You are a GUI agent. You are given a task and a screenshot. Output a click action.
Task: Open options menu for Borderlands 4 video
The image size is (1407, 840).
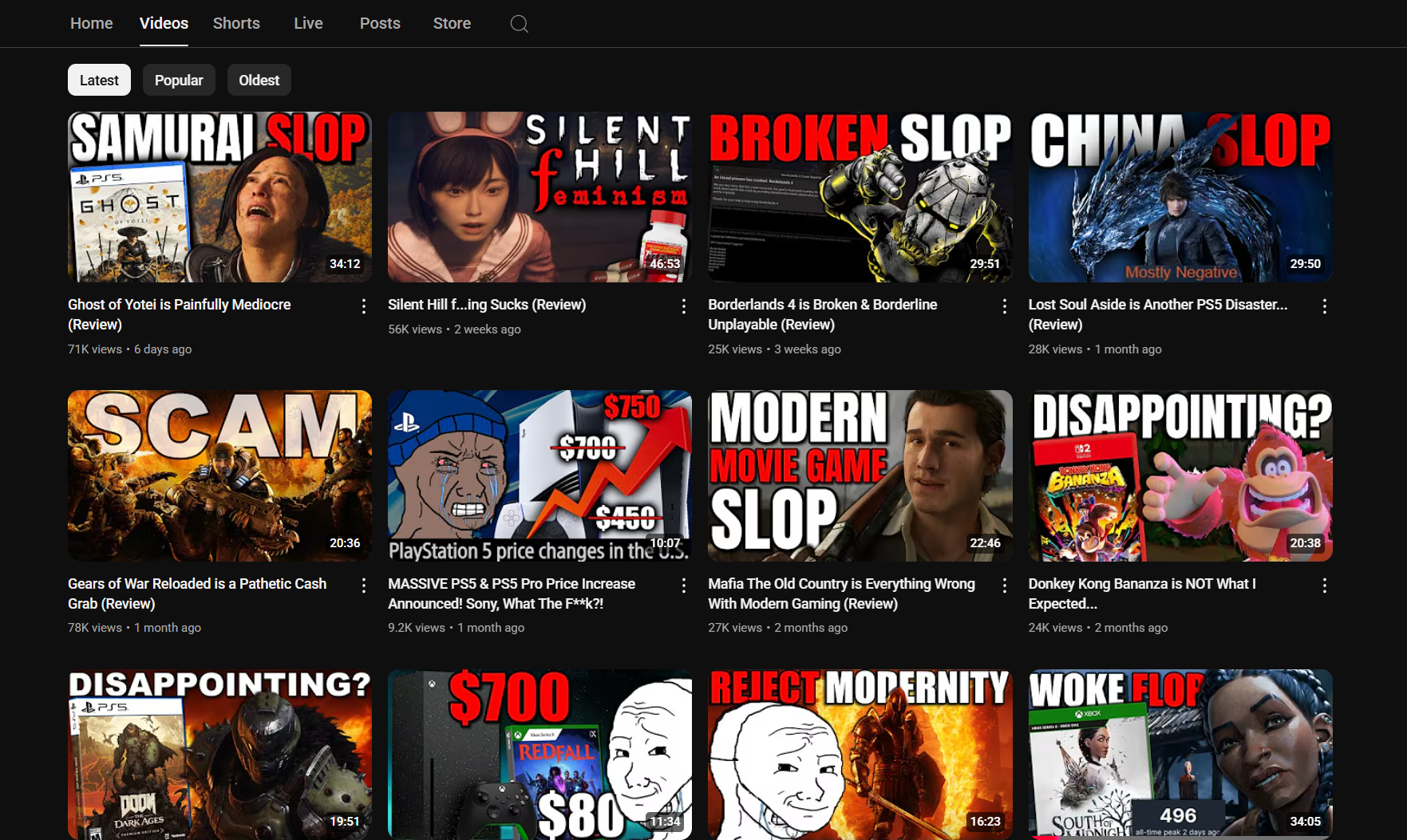point(1005,306)
